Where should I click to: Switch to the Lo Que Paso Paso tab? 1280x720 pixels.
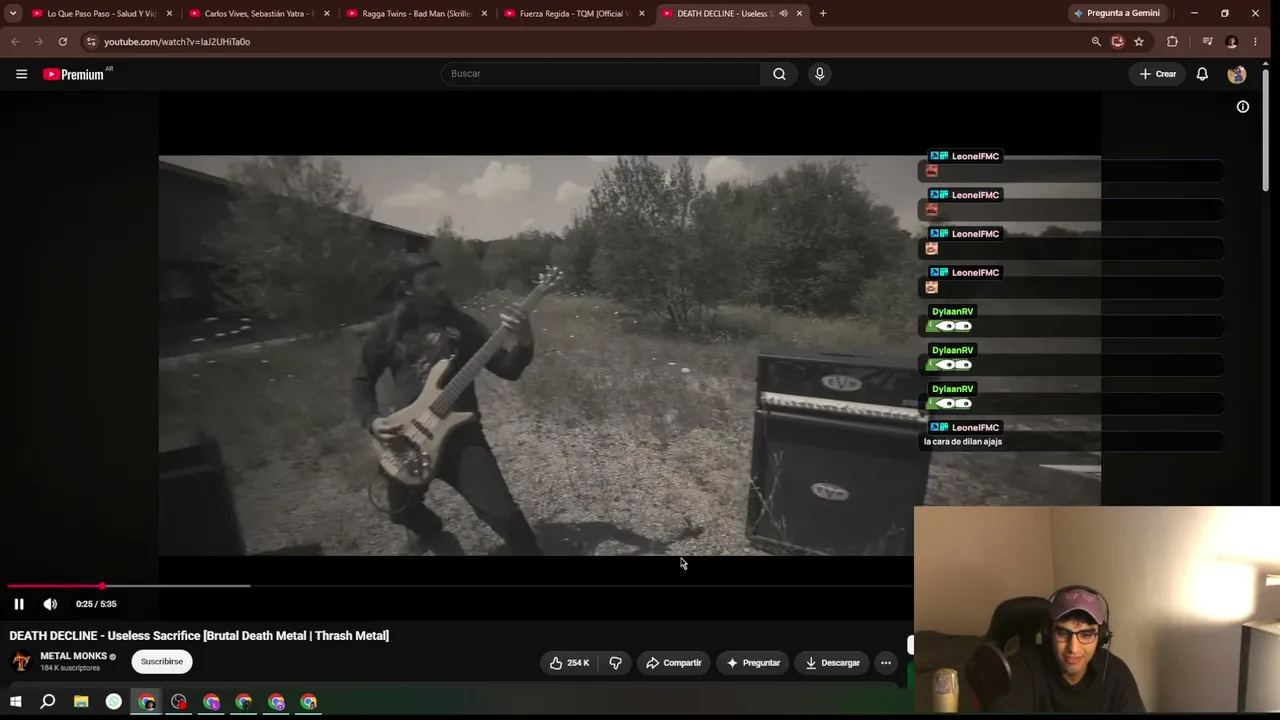(x=100, y=14)
